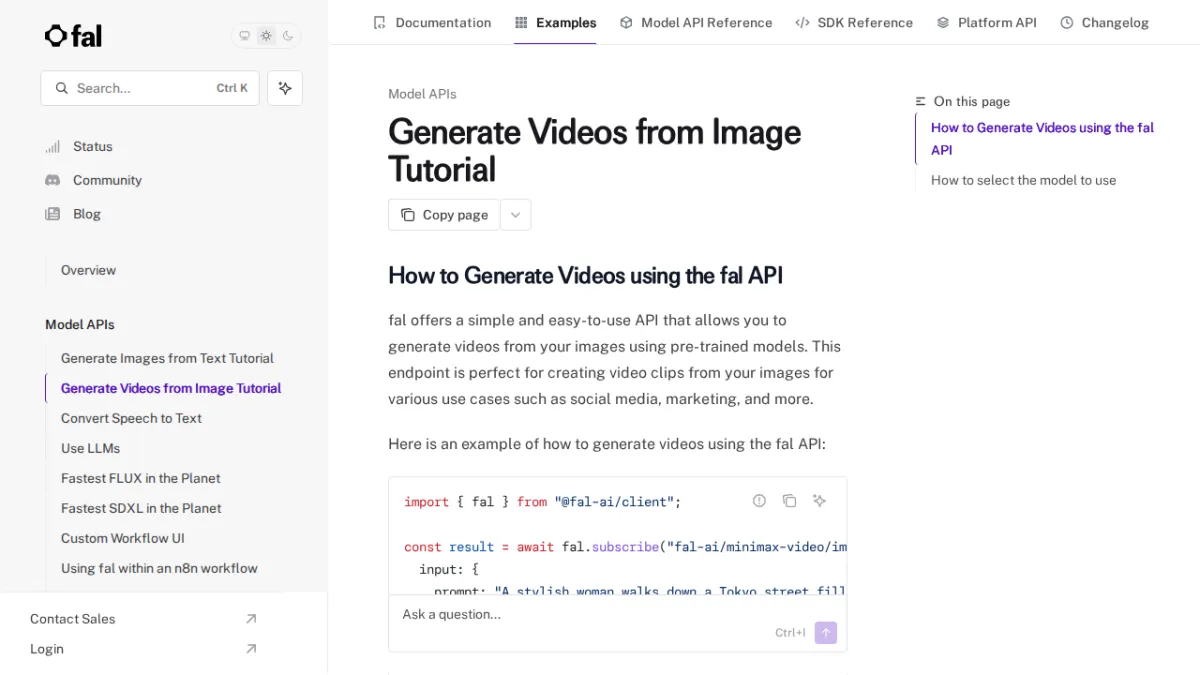This screenshot has height=675, width=1200.
Task: Switch to the Examples tab
Action: (555, 22)
